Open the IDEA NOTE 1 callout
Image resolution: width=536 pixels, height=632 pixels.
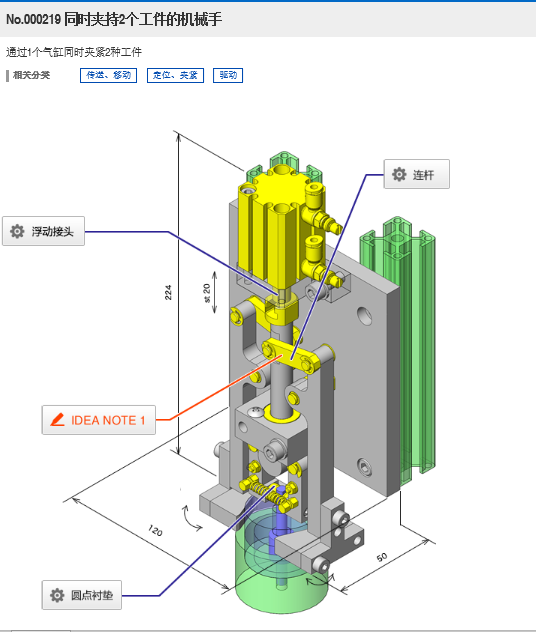99,420
